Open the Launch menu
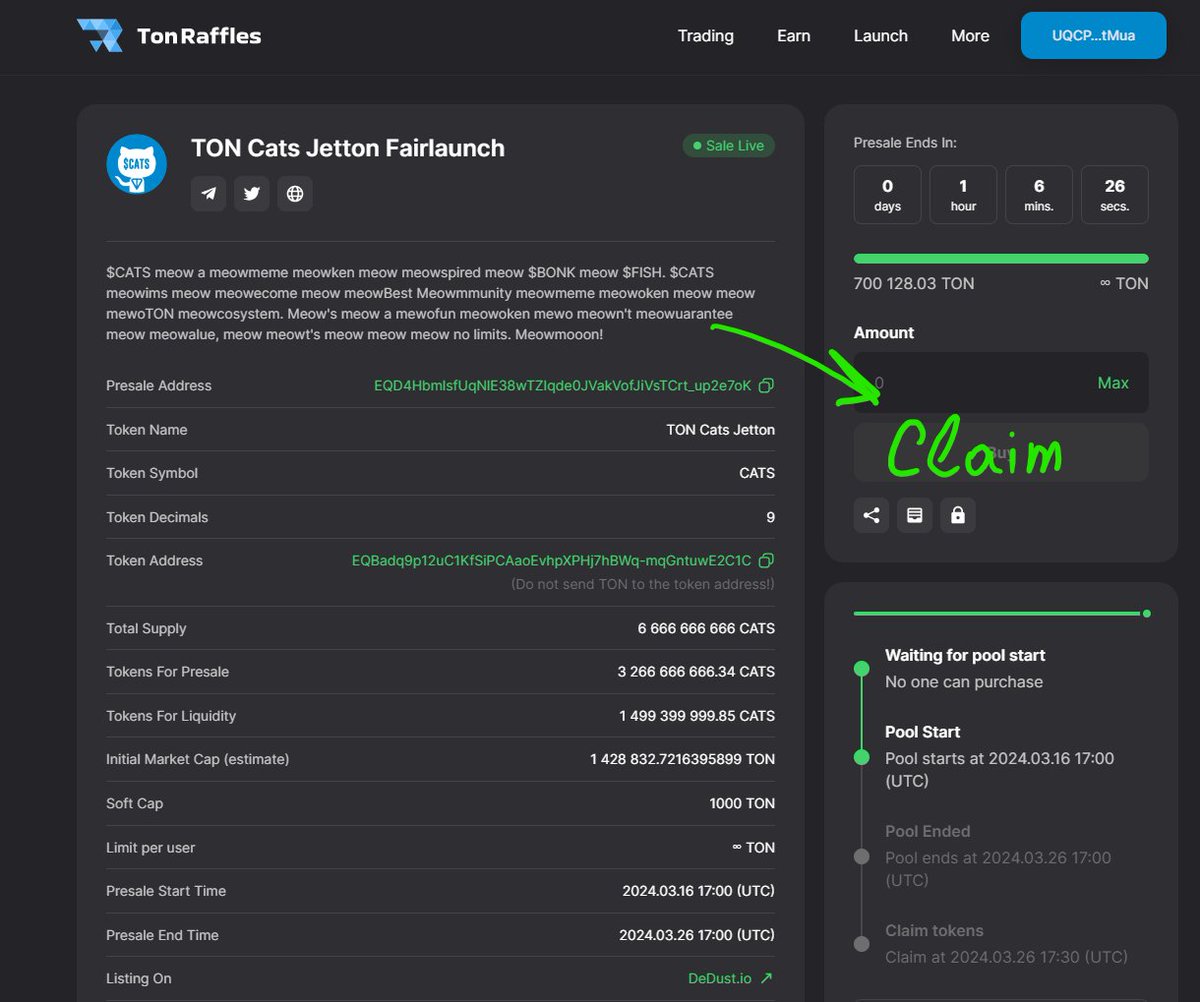 pyautogui.click(x=881, y=36)
